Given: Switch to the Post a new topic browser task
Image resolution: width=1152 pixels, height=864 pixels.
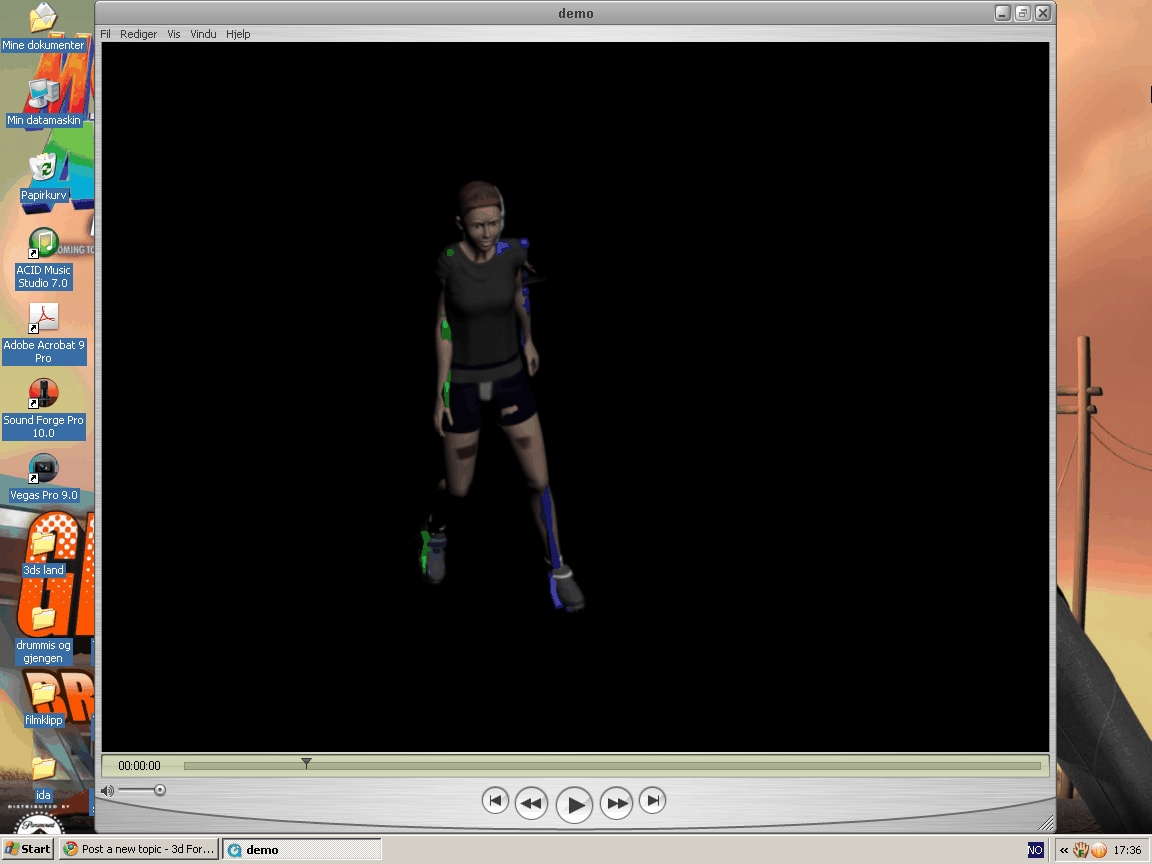Looking at the screenshot, I should [x=139, y=849].
